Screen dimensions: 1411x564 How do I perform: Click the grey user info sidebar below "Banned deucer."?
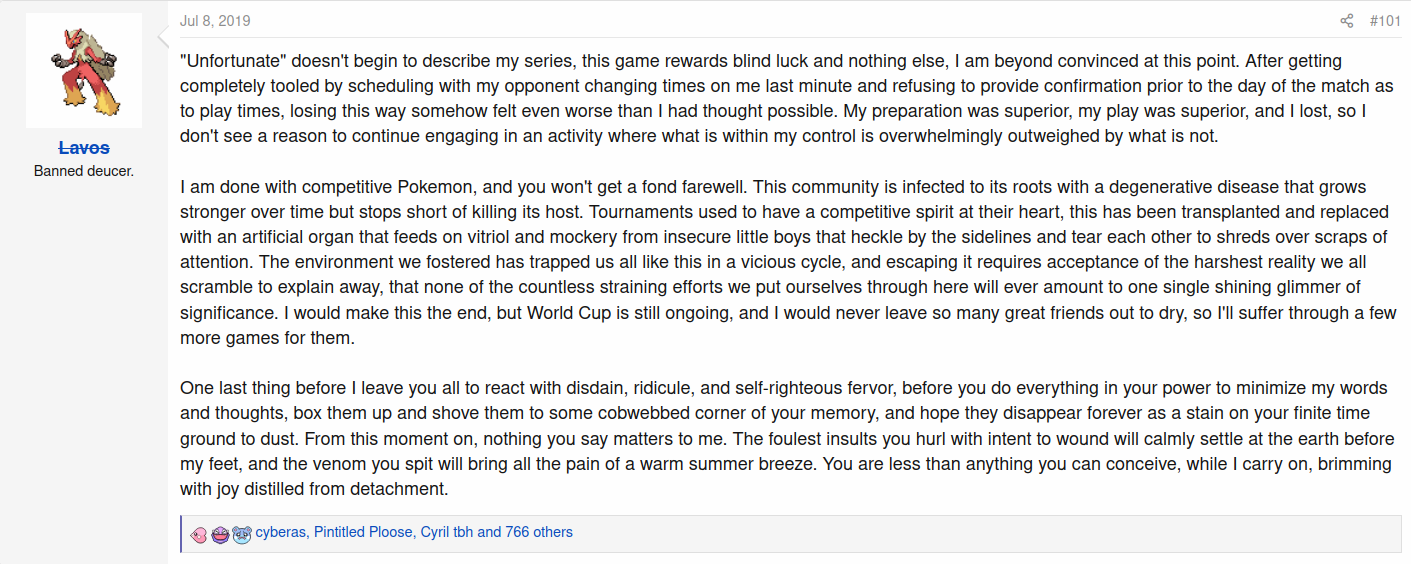pyautogui.click(x=84, y=370)
